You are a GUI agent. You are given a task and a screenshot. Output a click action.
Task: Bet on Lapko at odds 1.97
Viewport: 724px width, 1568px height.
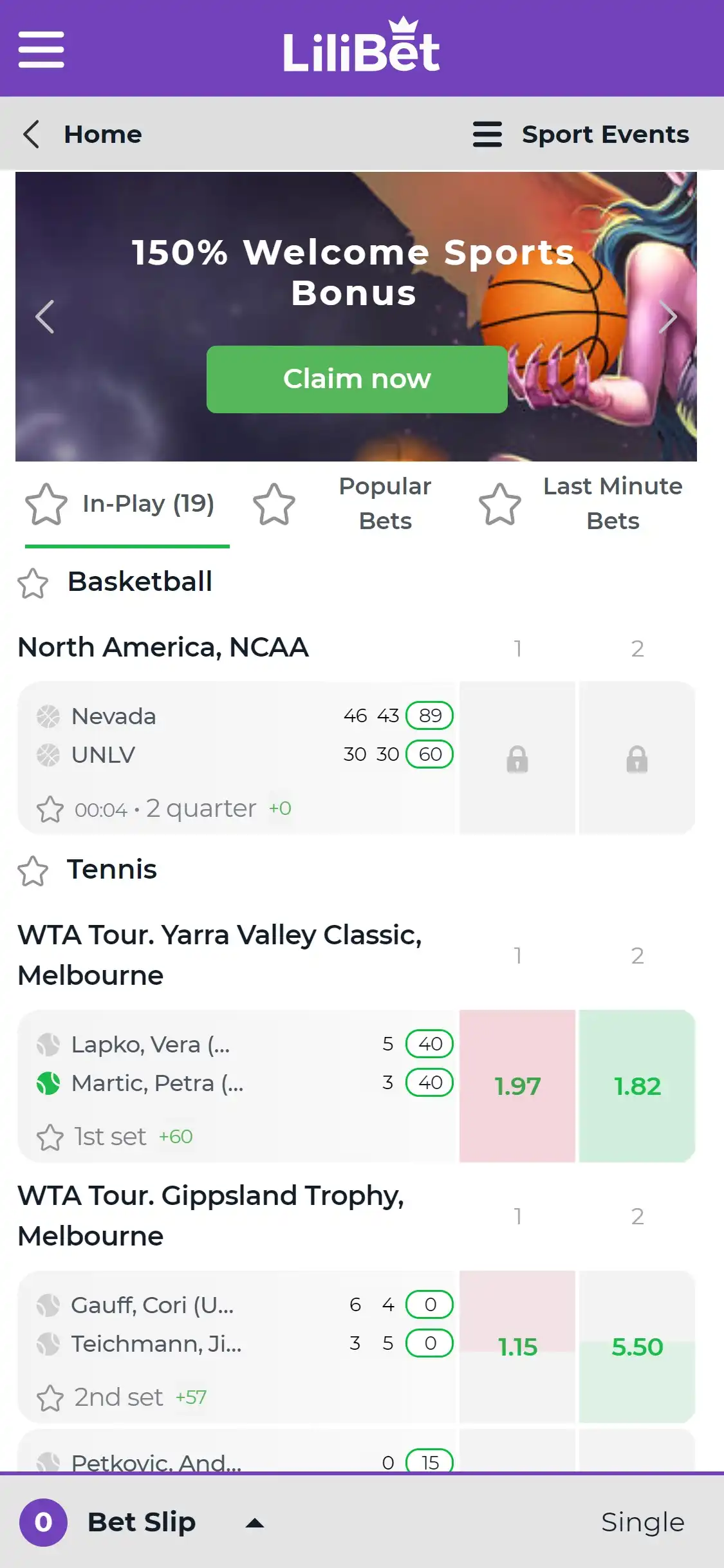(x=517, y=1086)
